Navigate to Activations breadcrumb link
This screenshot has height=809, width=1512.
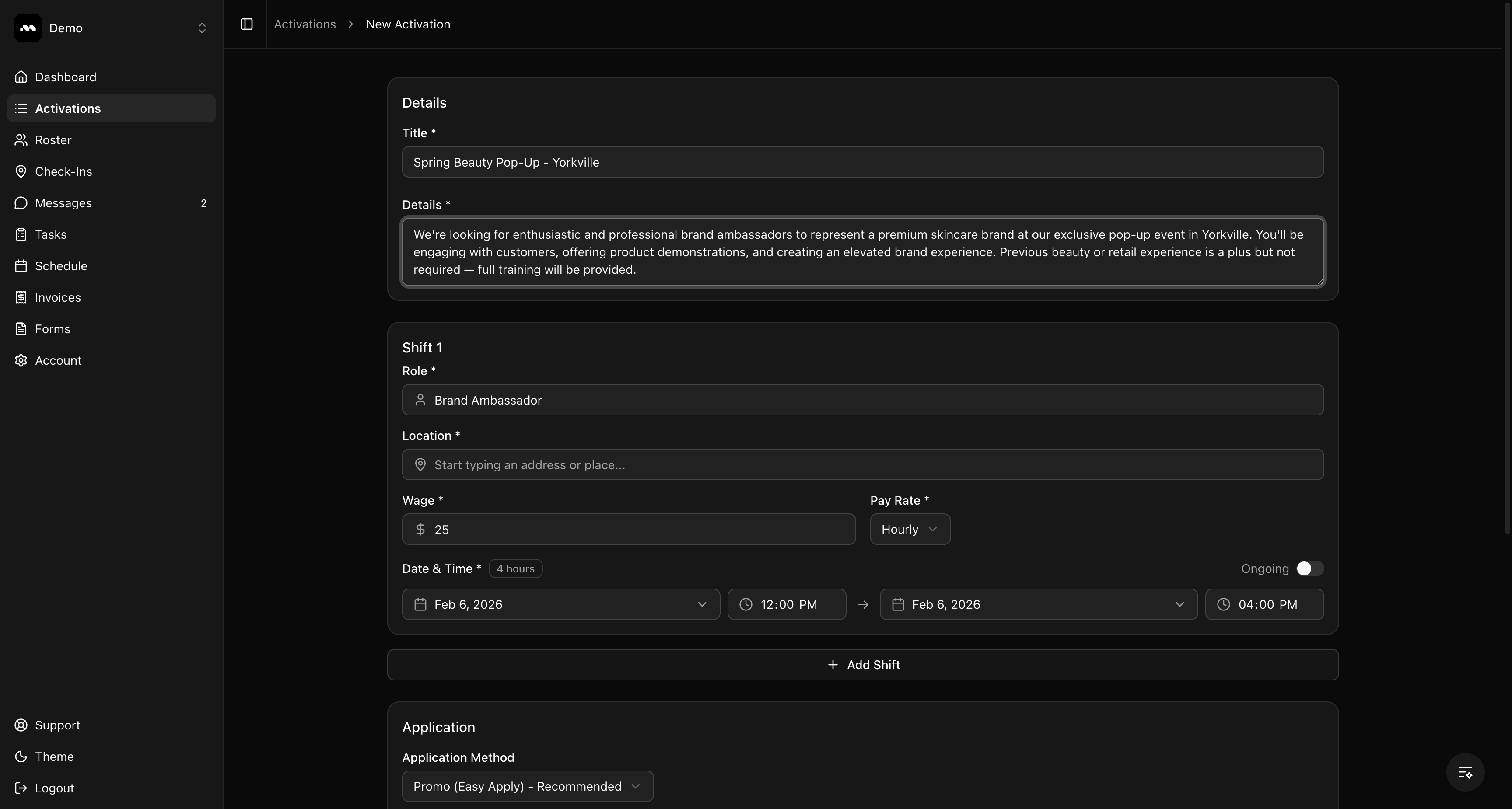coord(304,24)
